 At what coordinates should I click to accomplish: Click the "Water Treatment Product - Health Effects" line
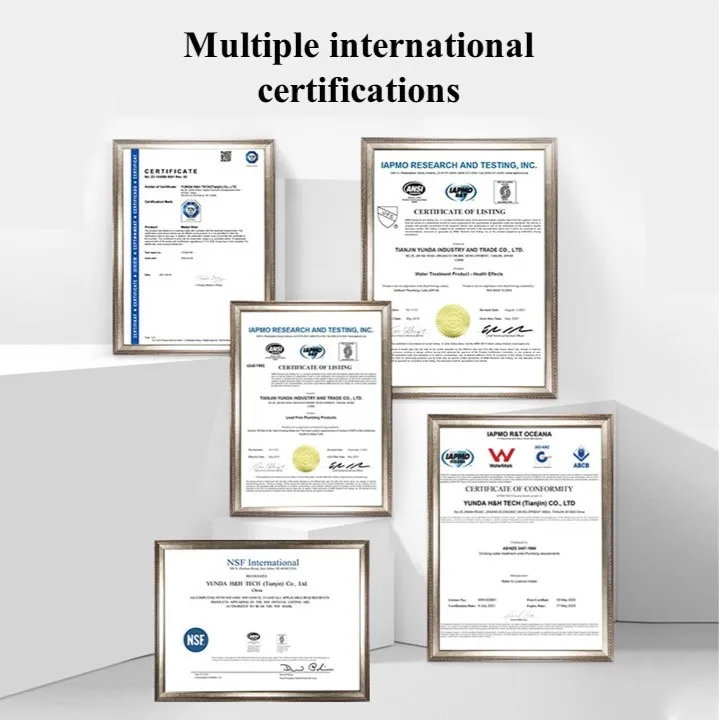tap(459, 274)
